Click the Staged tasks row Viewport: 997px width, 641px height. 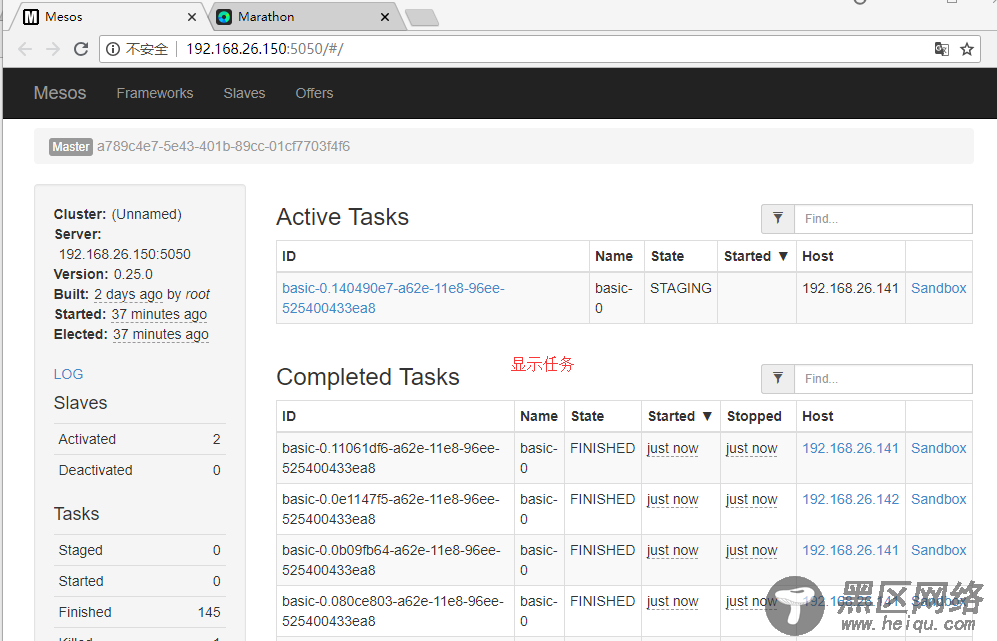pyautogui.click(x=139, y=550)
